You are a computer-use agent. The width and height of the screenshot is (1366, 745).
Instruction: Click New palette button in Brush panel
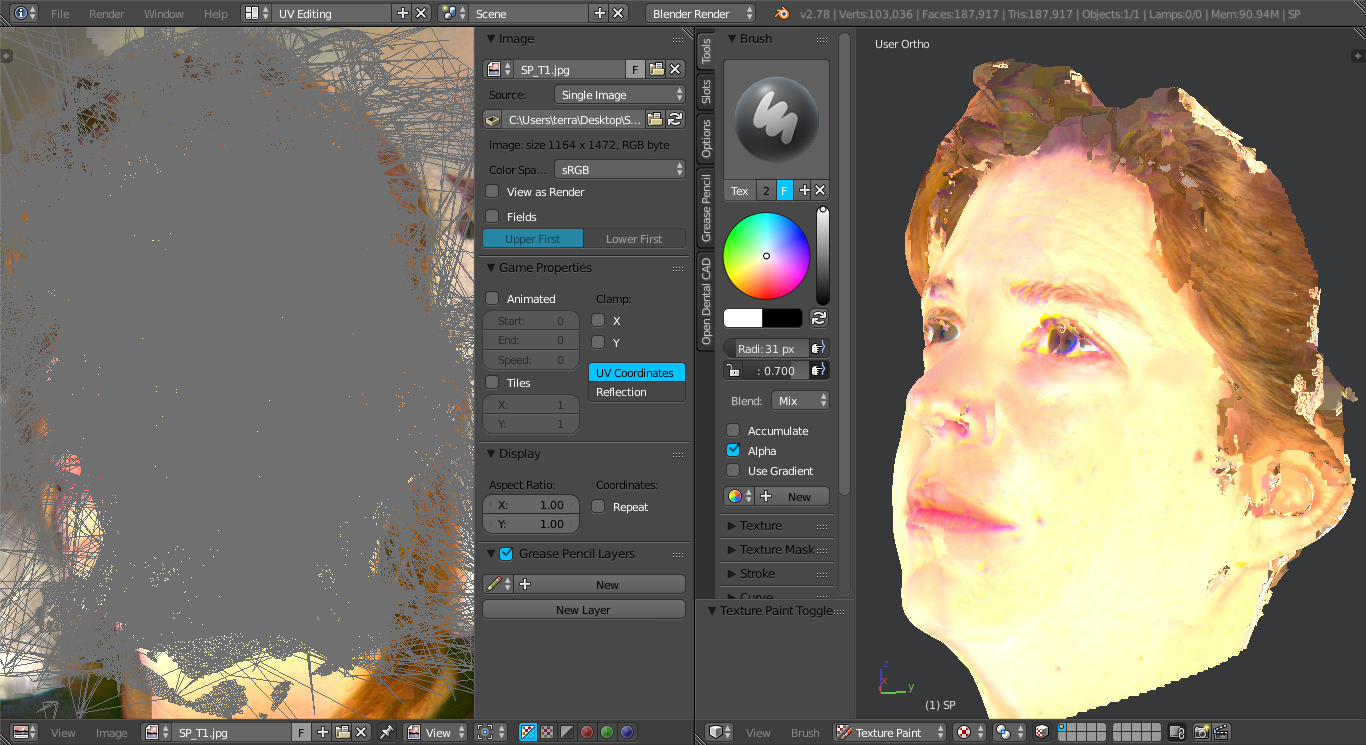coord(792,496)
